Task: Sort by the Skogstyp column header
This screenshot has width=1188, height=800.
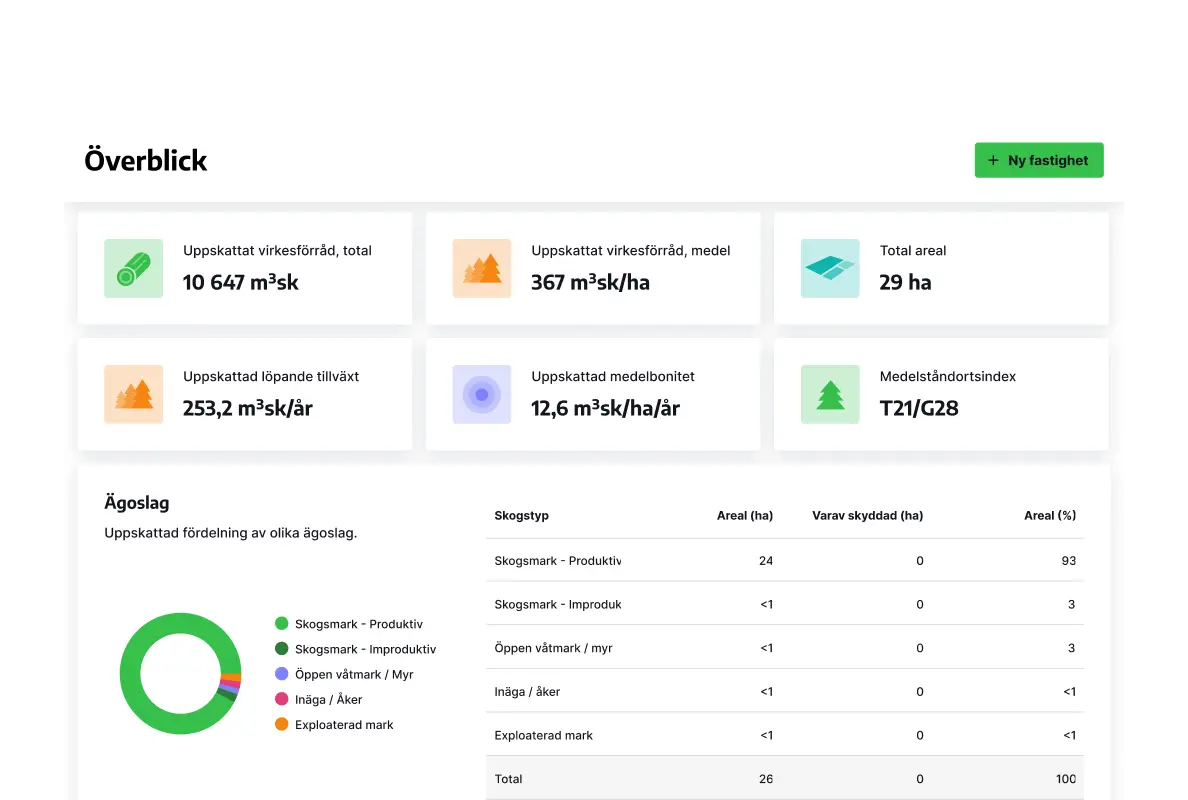Action: [x=521, y=516]
